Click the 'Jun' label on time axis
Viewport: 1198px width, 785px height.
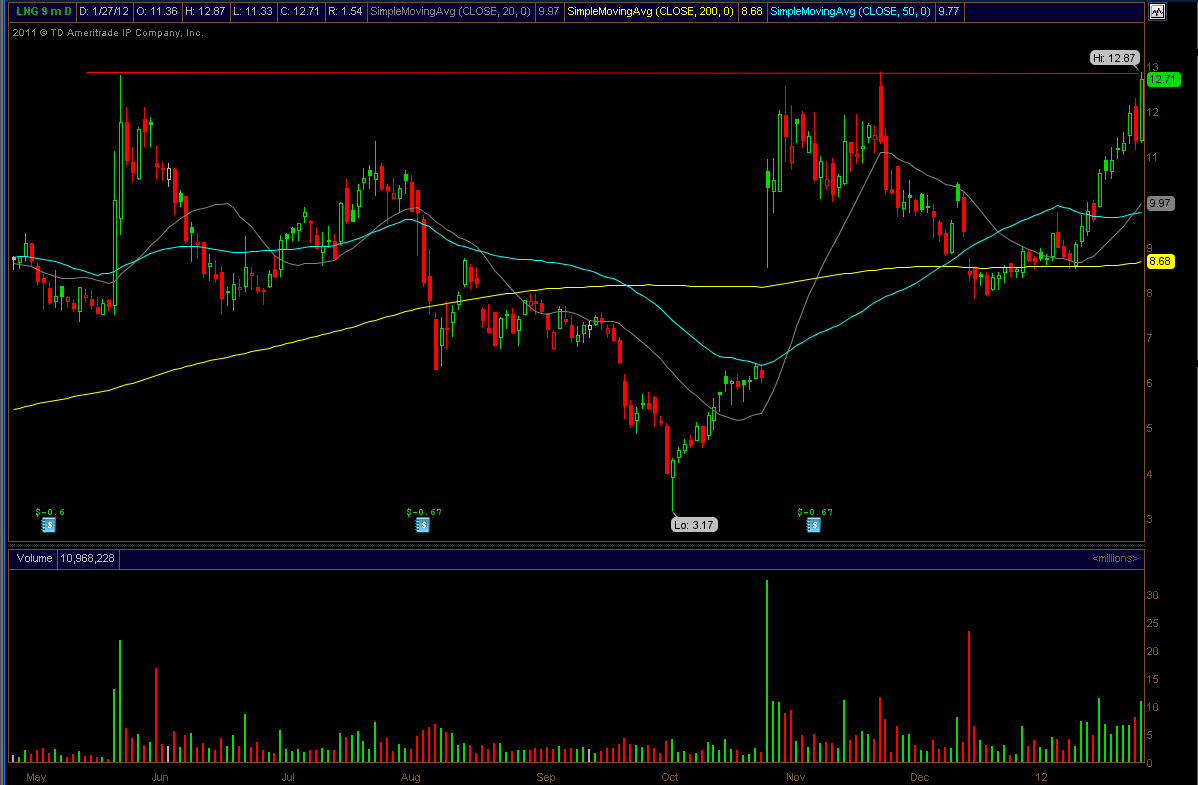[x=160, y=777]
